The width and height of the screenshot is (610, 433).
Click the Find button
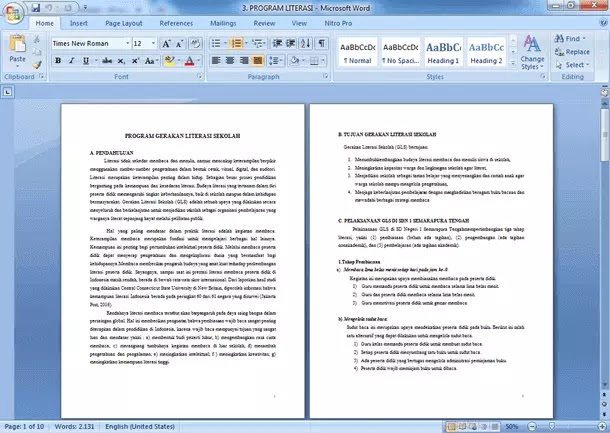point(571,39)
